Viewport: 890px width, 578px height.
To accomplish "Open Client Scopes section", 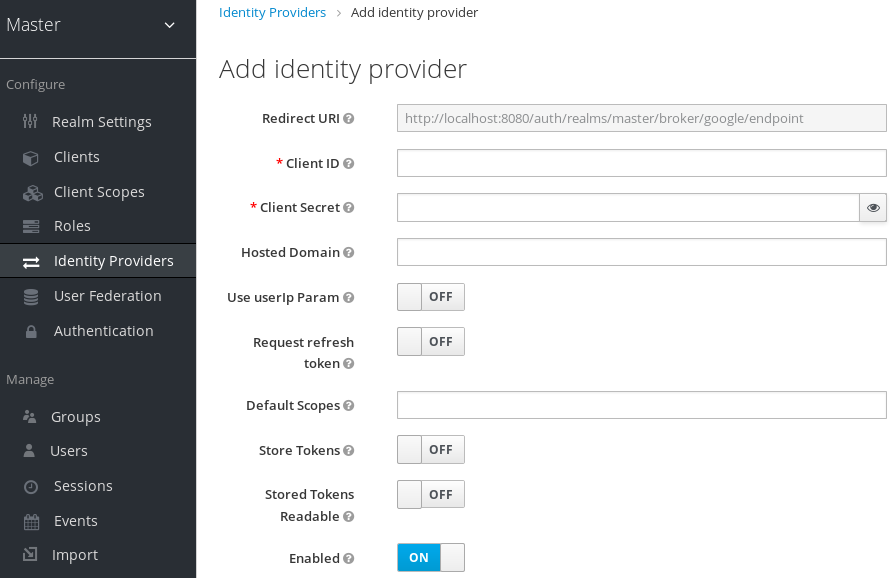I will [x=98, y=192].
